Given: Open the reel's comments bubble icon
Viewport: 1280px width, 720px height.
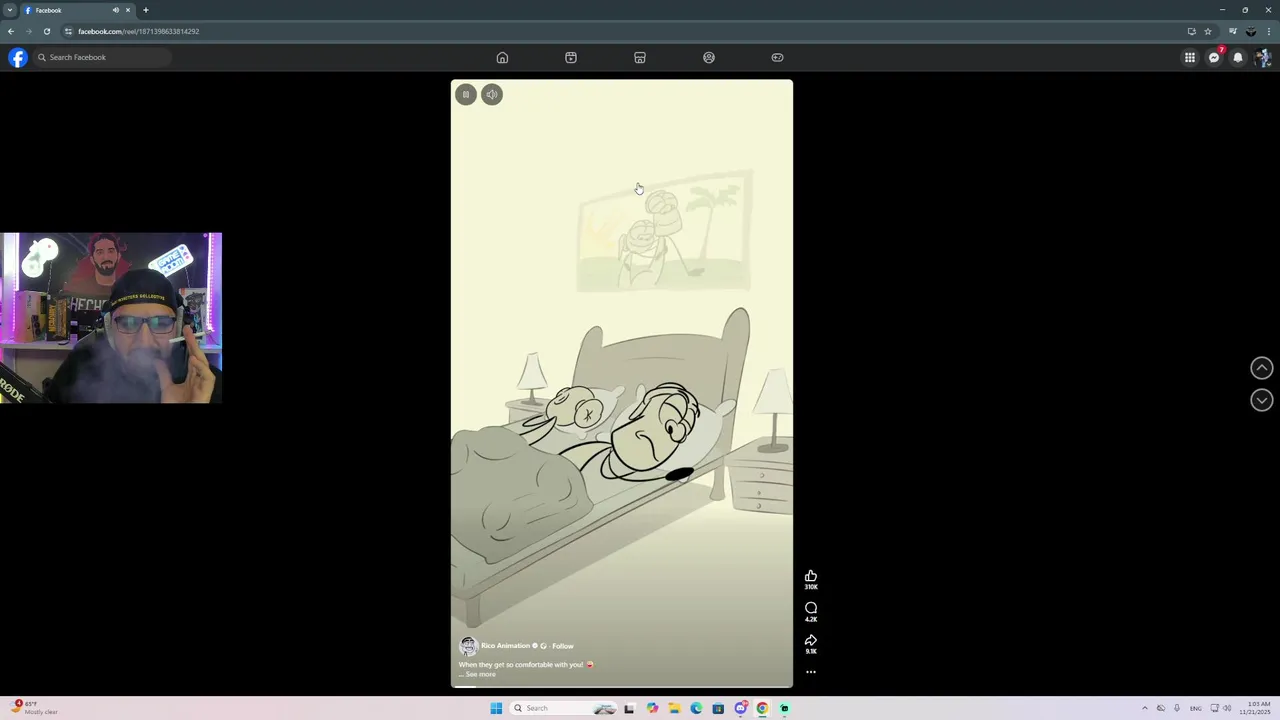Looking at the screenshot, I should click(x=811, y=608).
